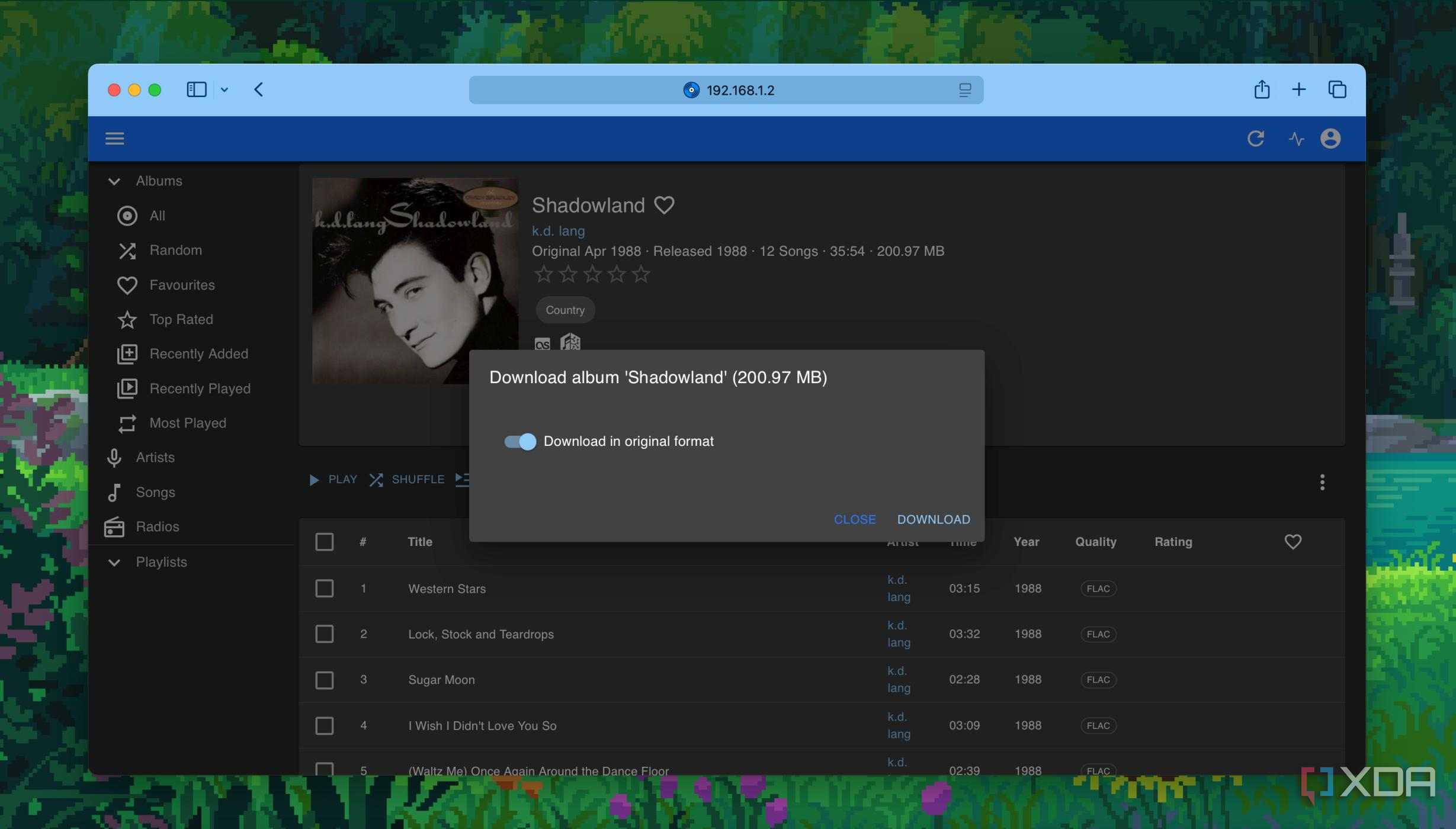This screenshot has width=1456, height=829.
Task: Show Safari tab overview
Action: pos(1337,89)
